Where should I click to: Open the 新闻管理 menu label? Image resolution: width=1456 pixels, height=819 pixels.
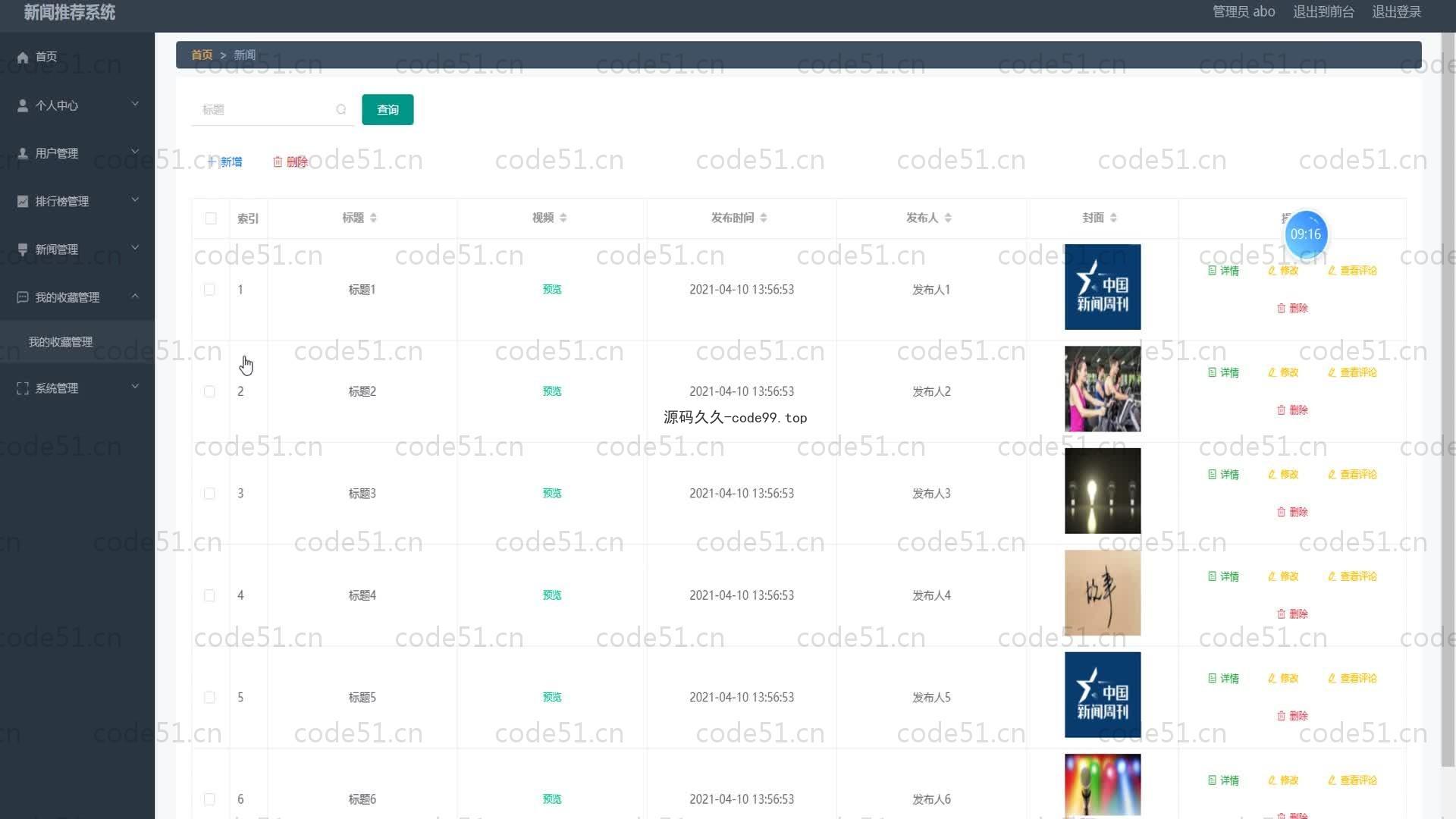click(x=57, y=249)
